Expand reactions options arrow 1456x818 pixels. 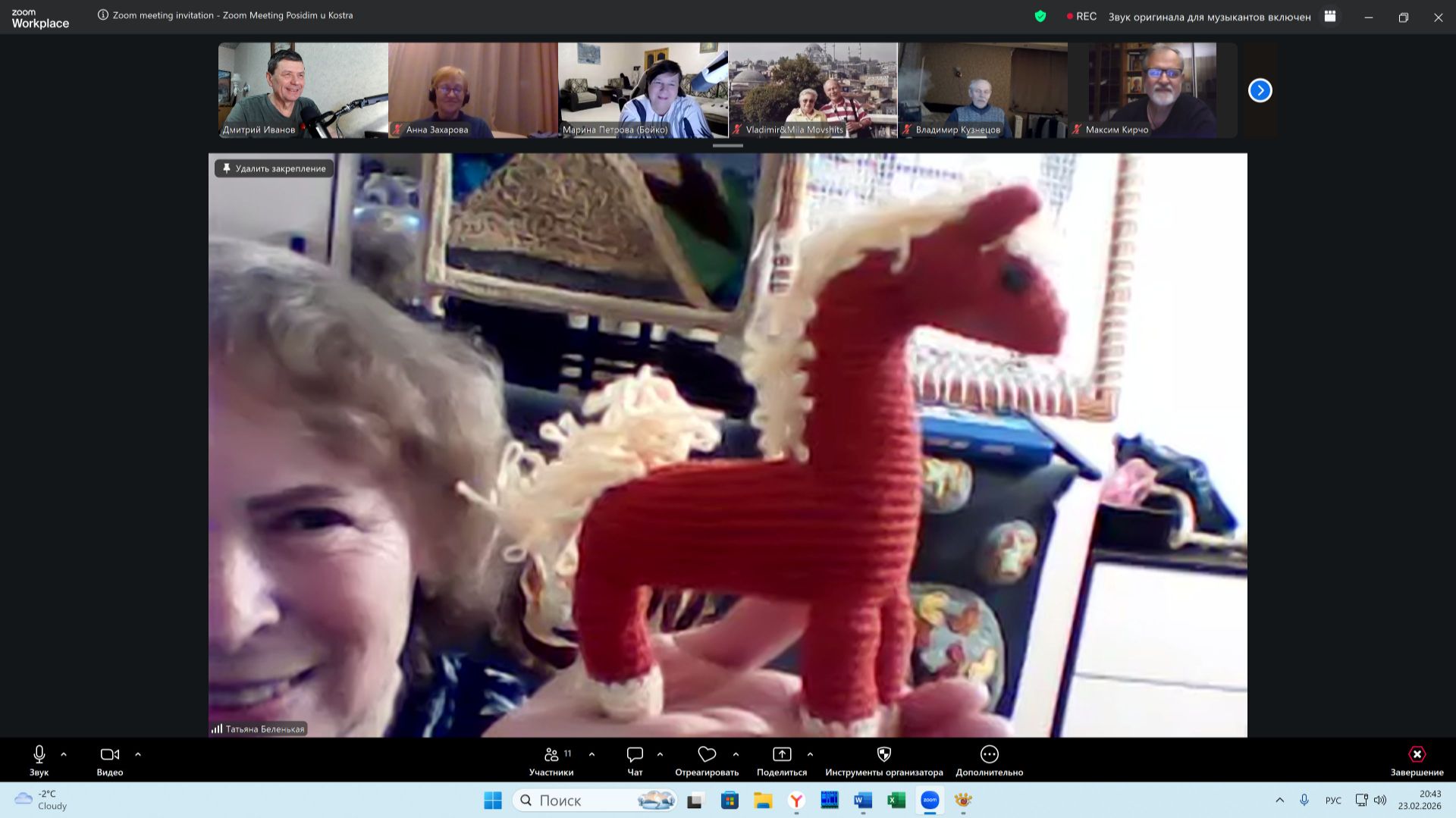[736, 754]
